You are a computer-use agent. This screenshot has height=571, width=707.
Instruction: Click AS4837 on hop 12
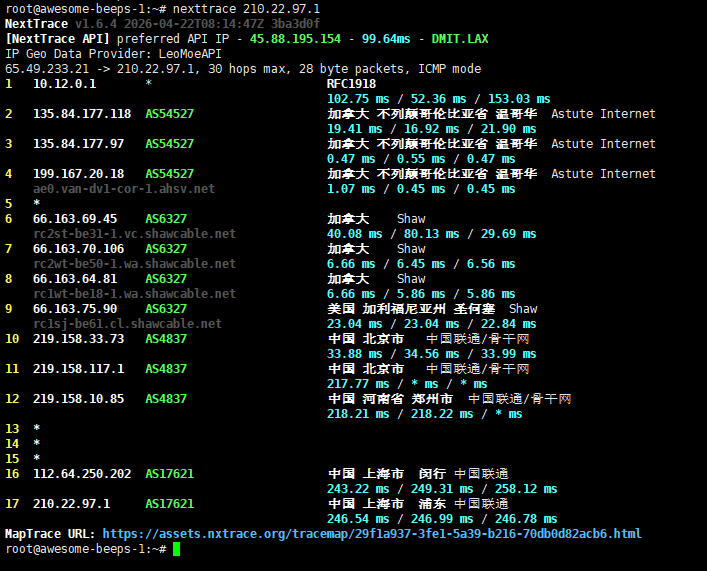(166, 399)
